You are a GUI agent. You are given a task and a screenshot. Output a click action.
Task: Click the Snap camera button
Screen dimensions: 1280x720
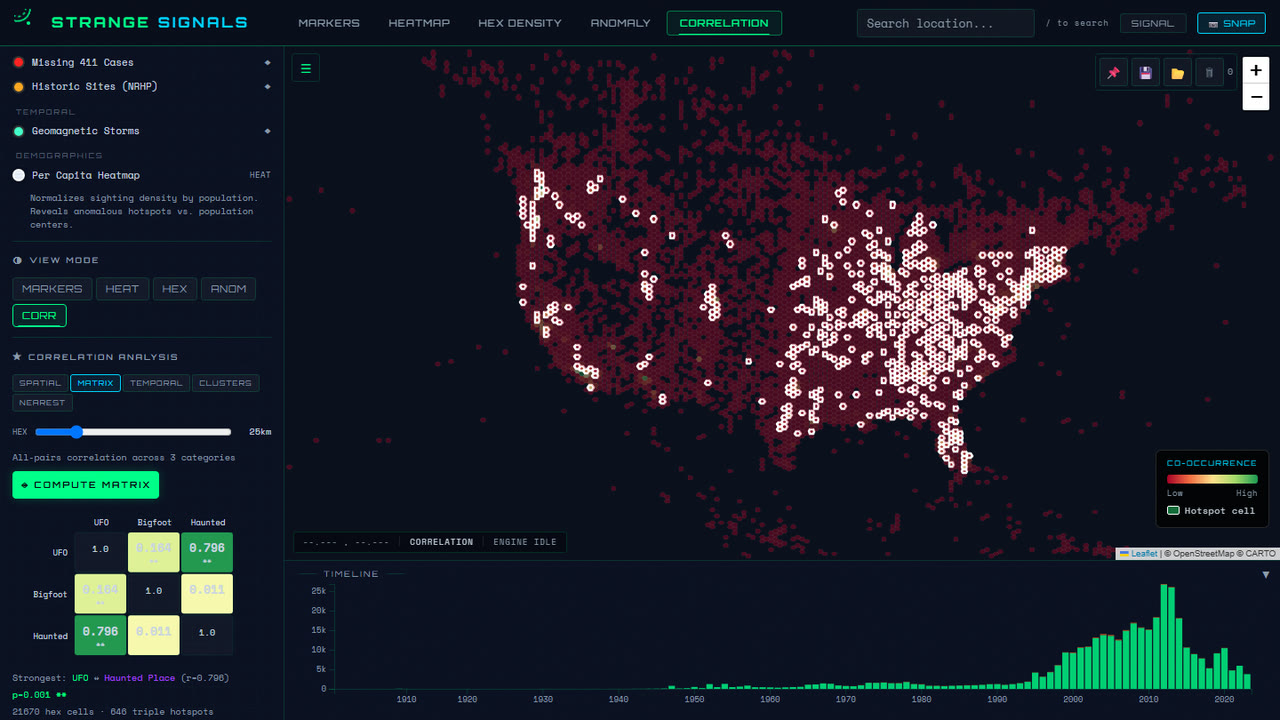coord(1231,23)
